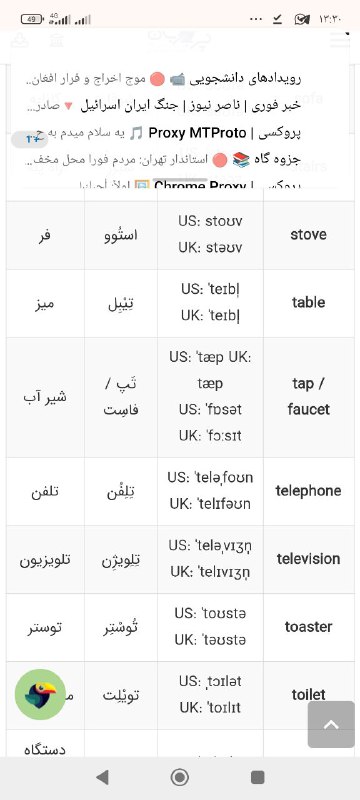Viewport: 360px width, 800px height.
Task: Open the Proxy MTProto notification message
Action: point(163,133)
